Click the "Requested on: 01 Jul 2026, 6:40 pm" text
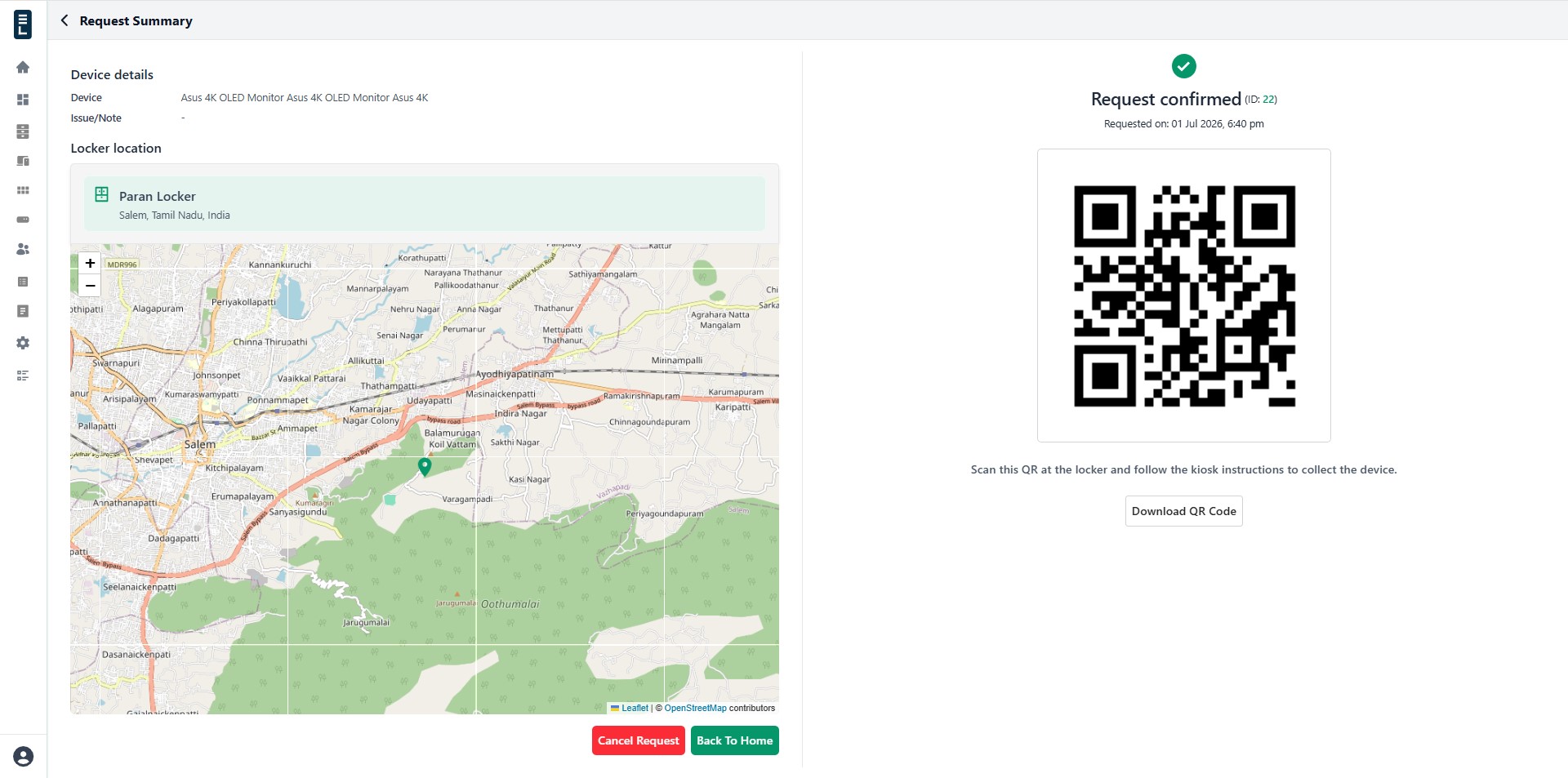This screenshot has height=778, width=1568. tap(1184, 124)
